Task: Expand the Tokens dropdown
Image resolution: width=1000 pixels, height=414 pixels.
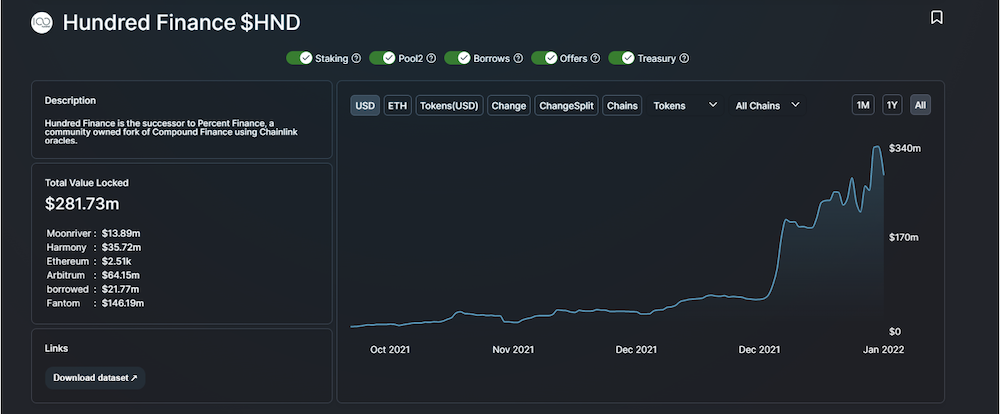Action: click(685, 105)
